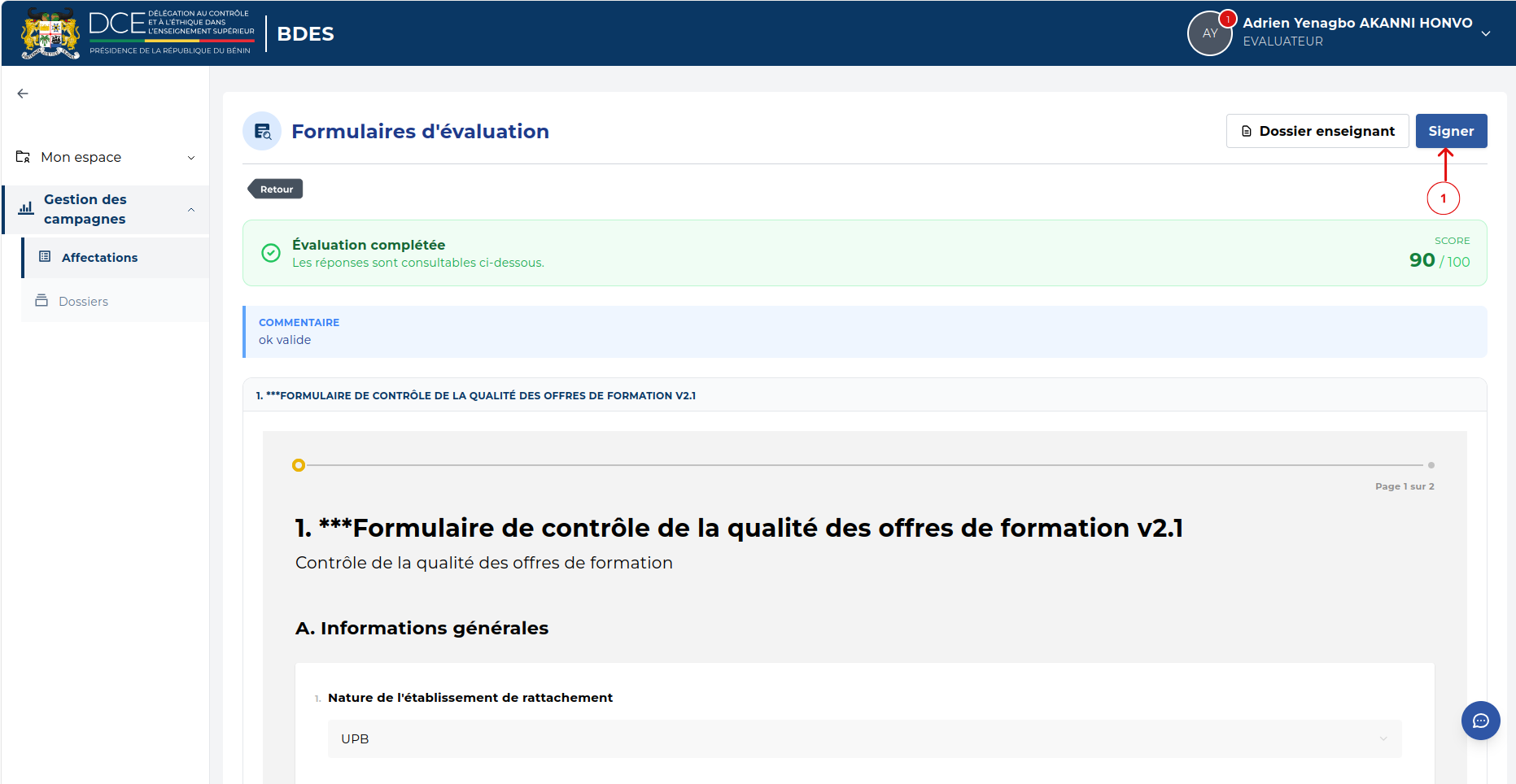The height and width of the screenshot is (784, 1516).
Task: Click the EVALUATEUR role label
Action: pyautogui.click(x=1282, y=41)
